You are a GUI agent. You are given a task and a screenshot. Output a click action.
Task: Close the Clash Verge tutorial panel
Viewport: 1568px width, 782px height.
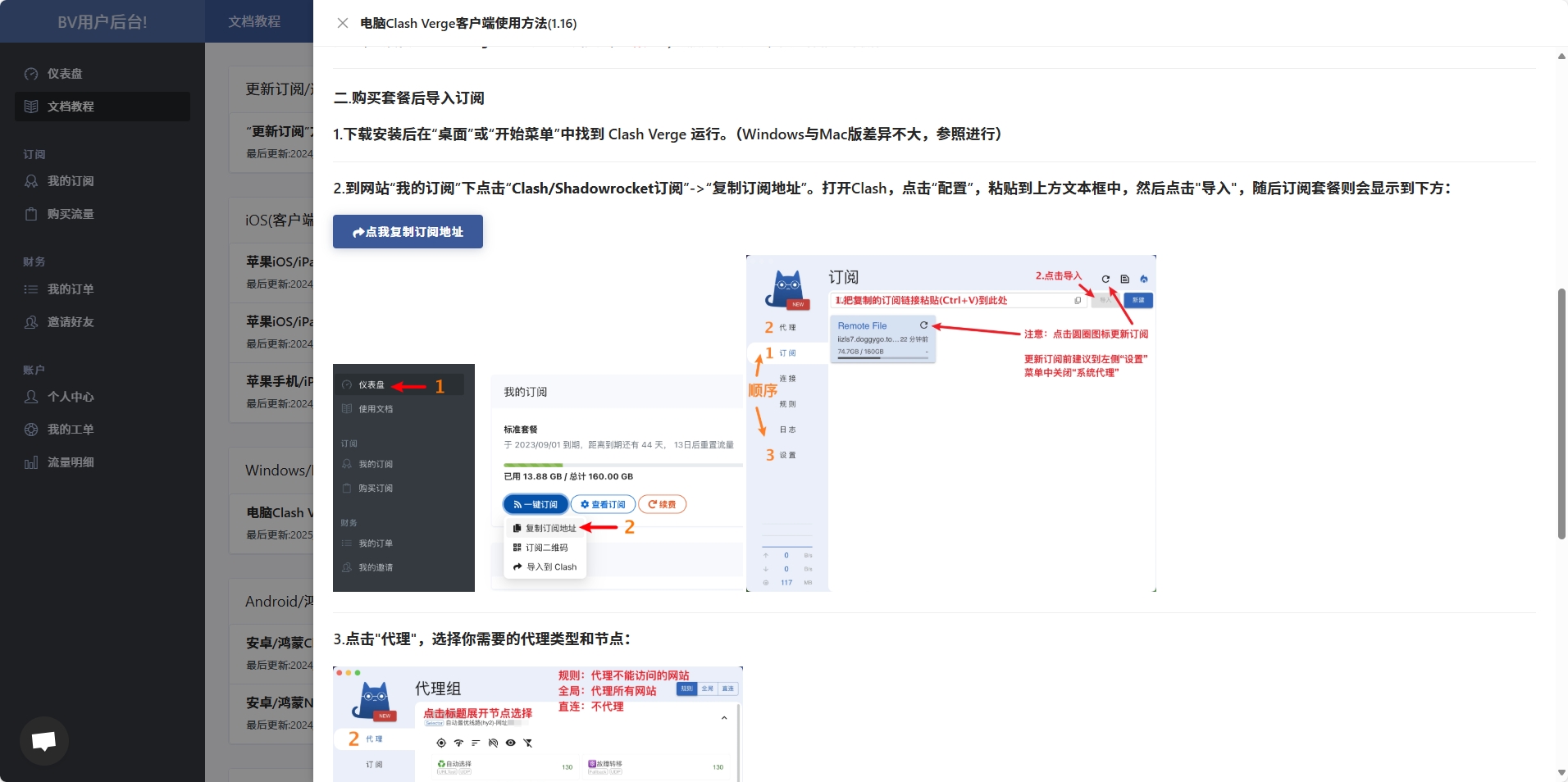click(x=343, y=23)
